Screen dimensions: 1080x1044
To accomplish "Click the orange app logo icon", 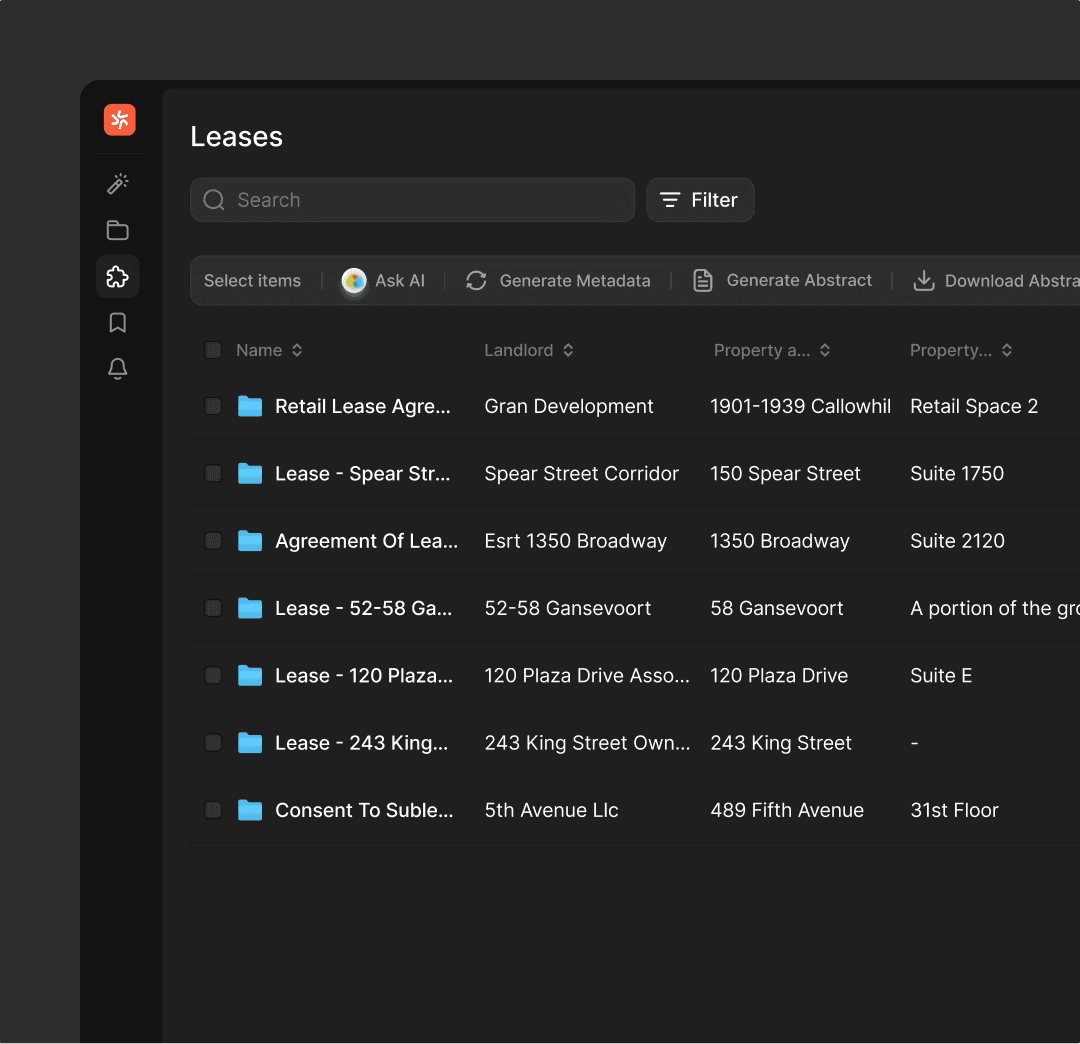I will point(119,120).
